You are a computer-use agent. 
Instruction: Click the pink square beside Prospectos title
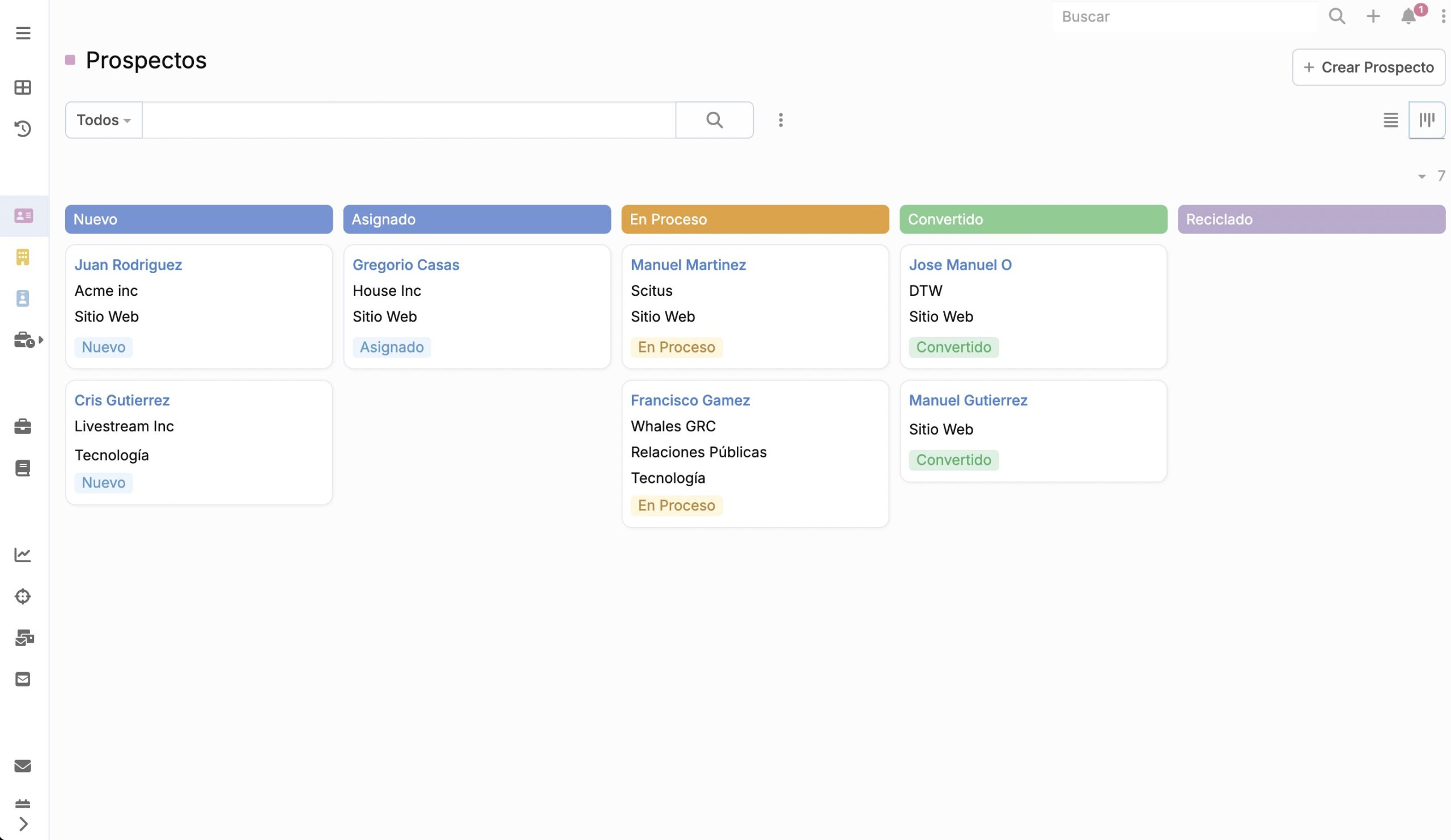click(70, 60)
